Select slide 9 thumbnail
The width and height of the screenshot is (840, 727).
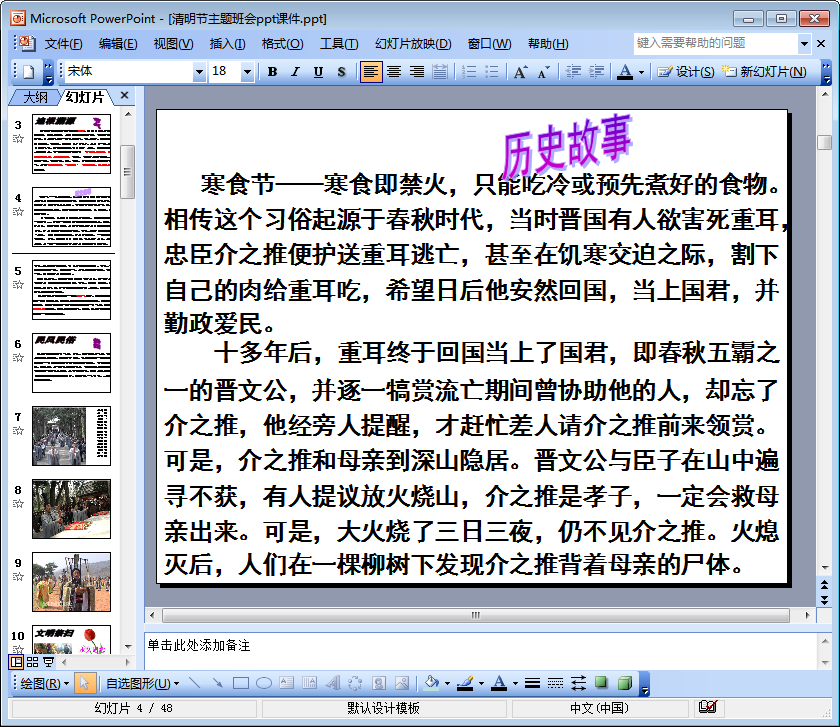(71, 582)
